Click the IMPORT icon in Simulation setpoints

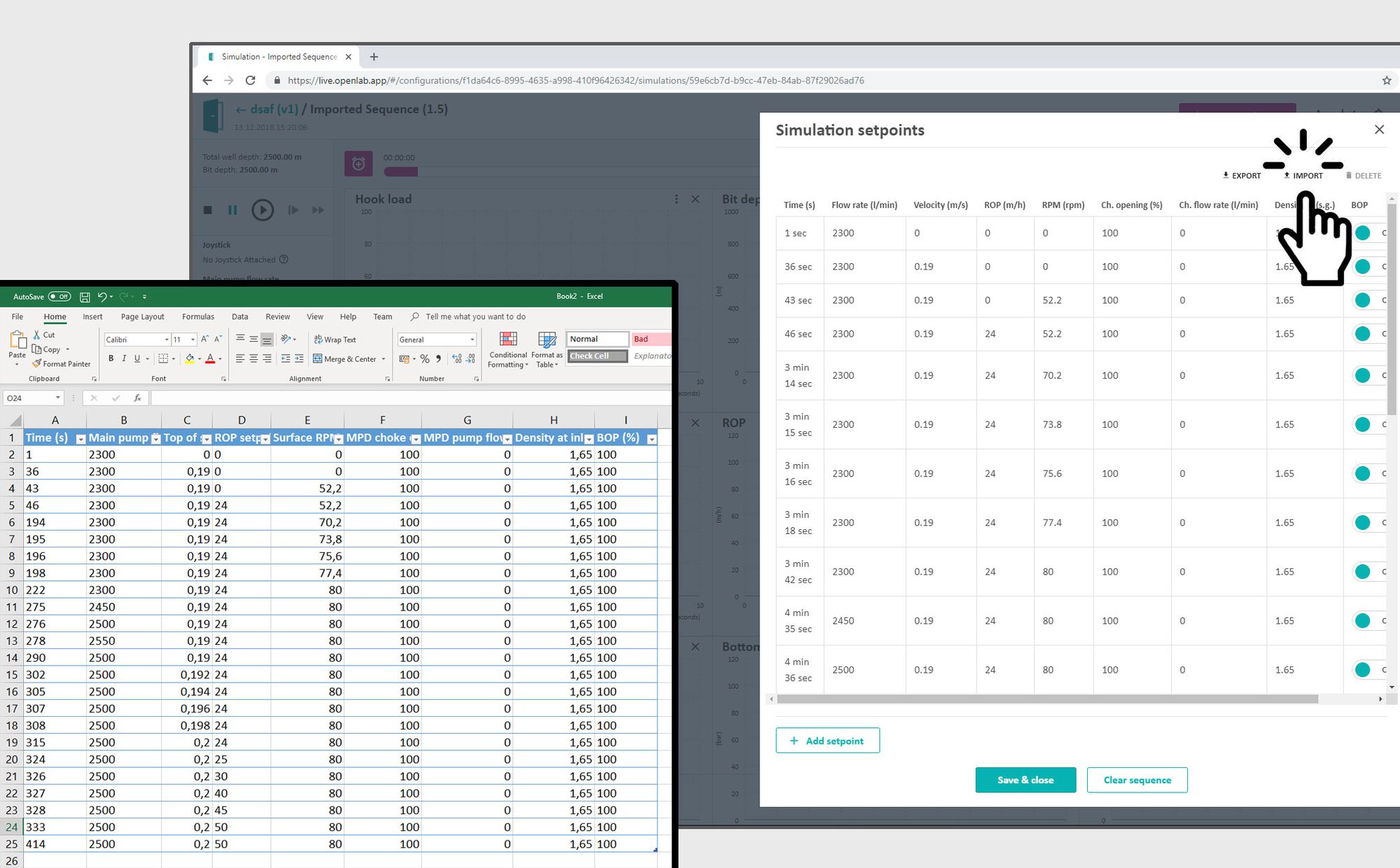tap(1304, 175)
